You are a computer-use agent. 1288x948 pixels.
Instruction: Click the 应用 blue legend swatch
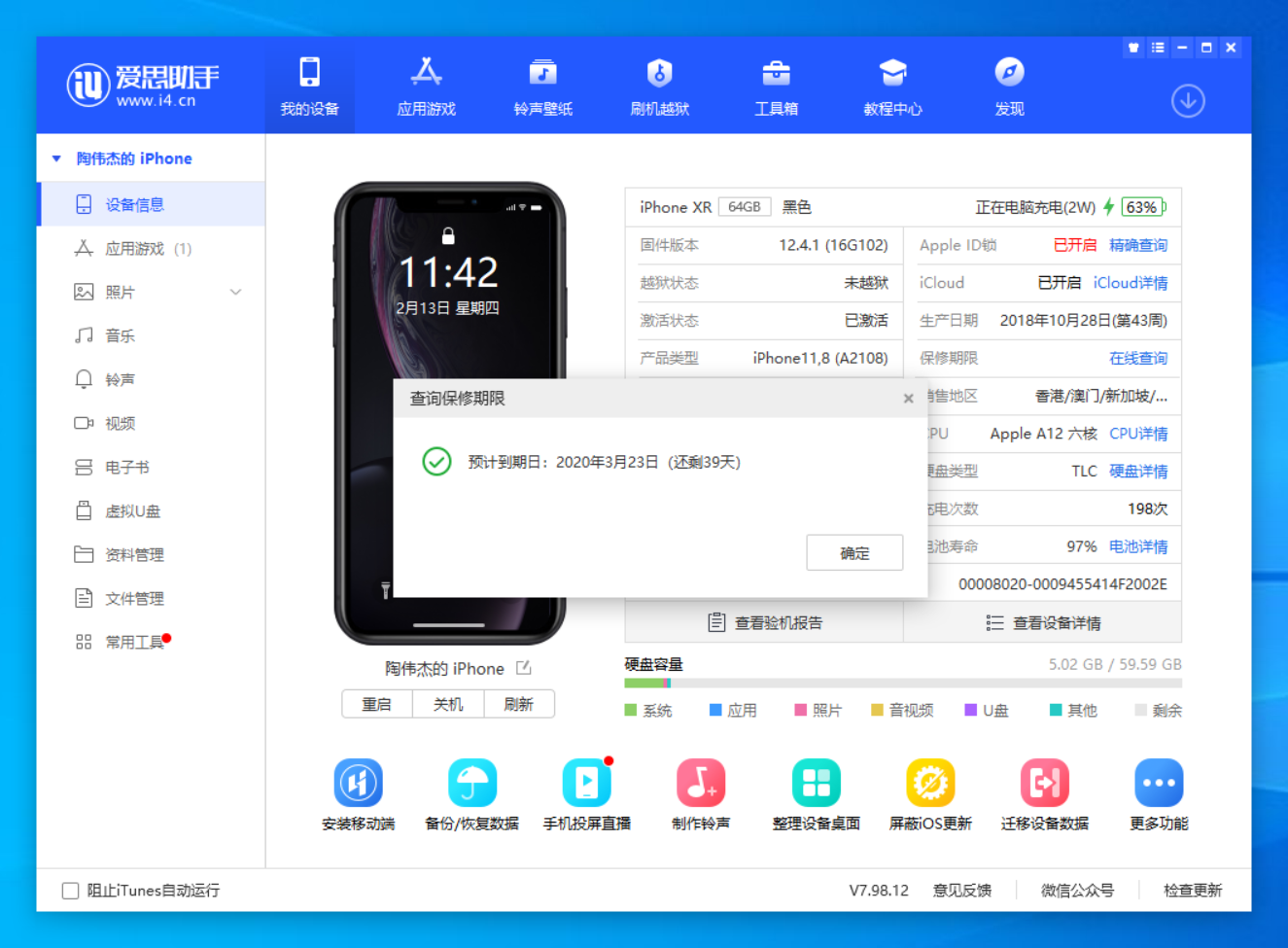[715, 711]
